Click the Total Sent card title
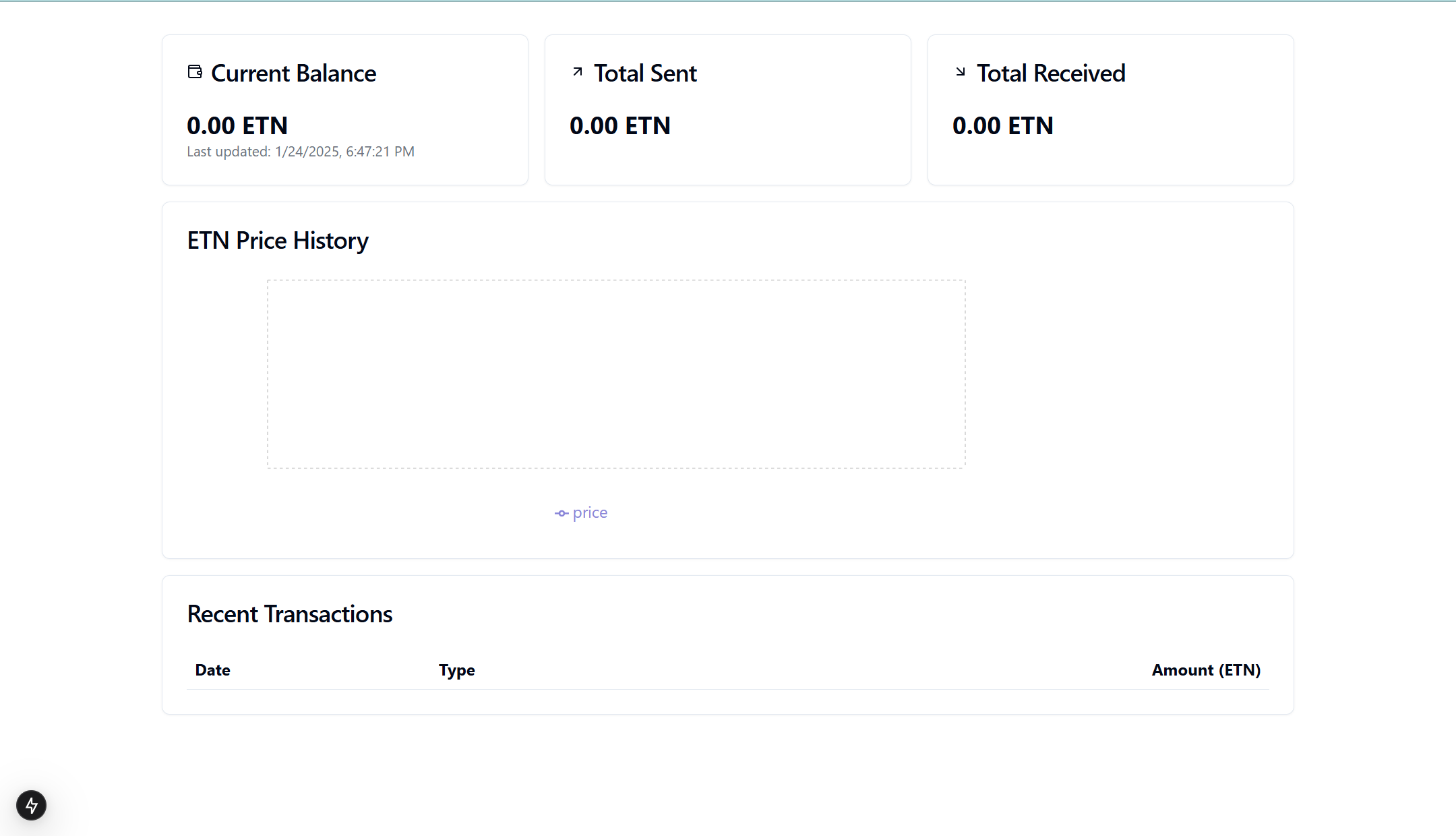Screen dimensions: 1456x836 (x=645, y=73)
